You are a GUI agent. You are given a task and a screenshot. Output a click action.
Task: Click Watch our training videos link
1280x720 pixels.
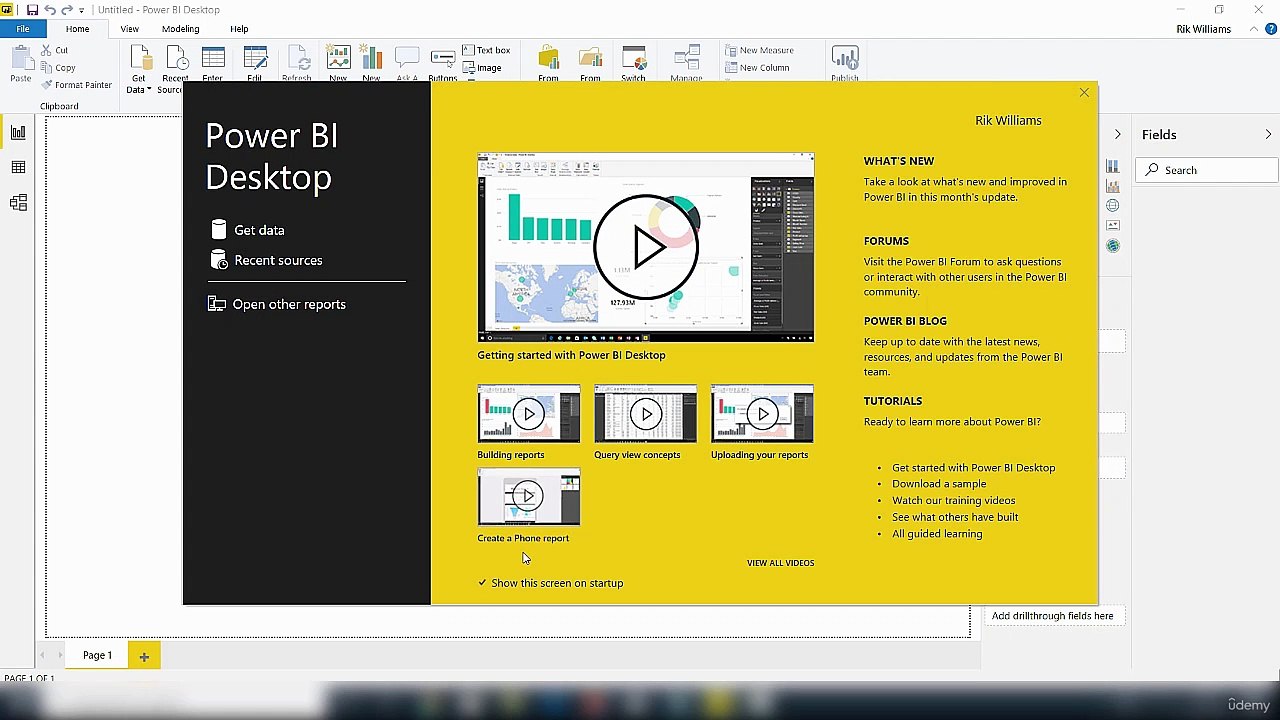953,500
